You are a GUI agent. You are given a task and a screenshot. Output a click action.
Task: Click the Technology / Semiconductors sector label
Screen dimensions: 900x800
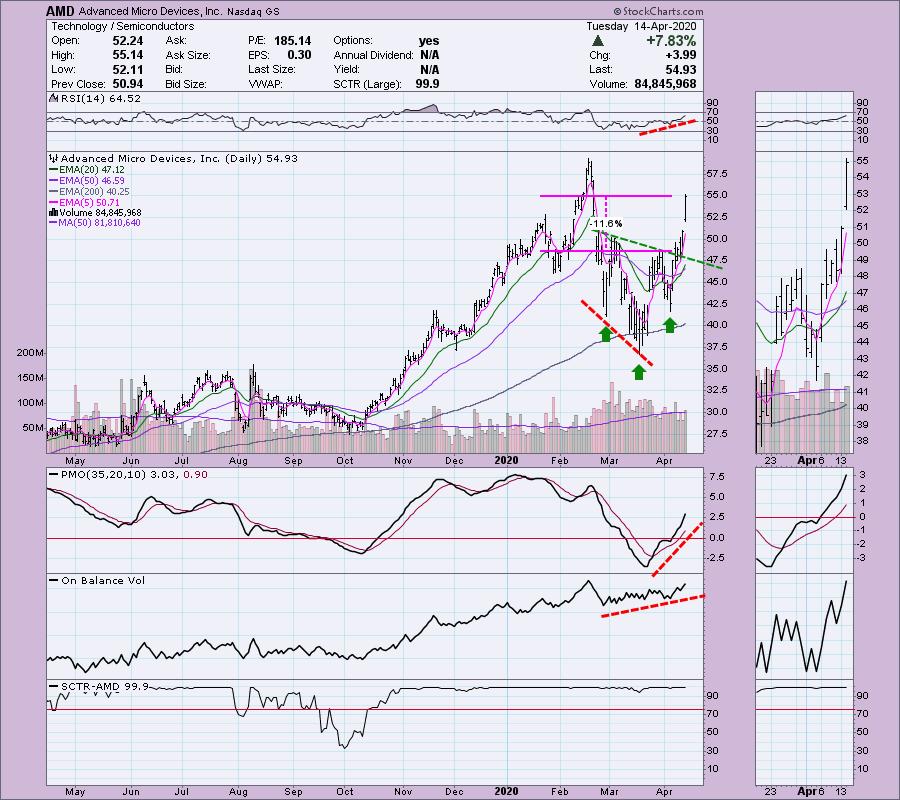pyautogui.click(x=123, y=26)
